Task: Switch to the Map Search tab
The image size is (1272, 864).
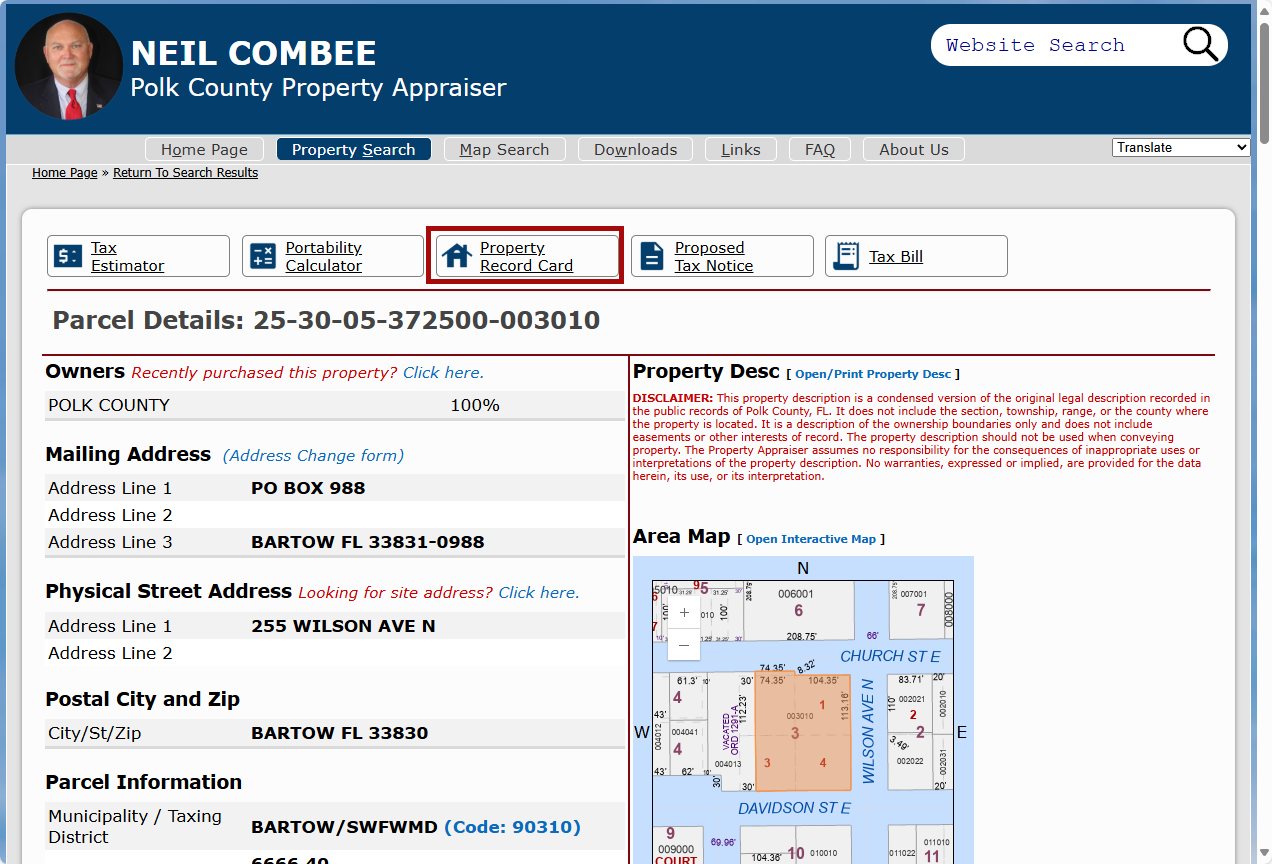Action: 504,149
